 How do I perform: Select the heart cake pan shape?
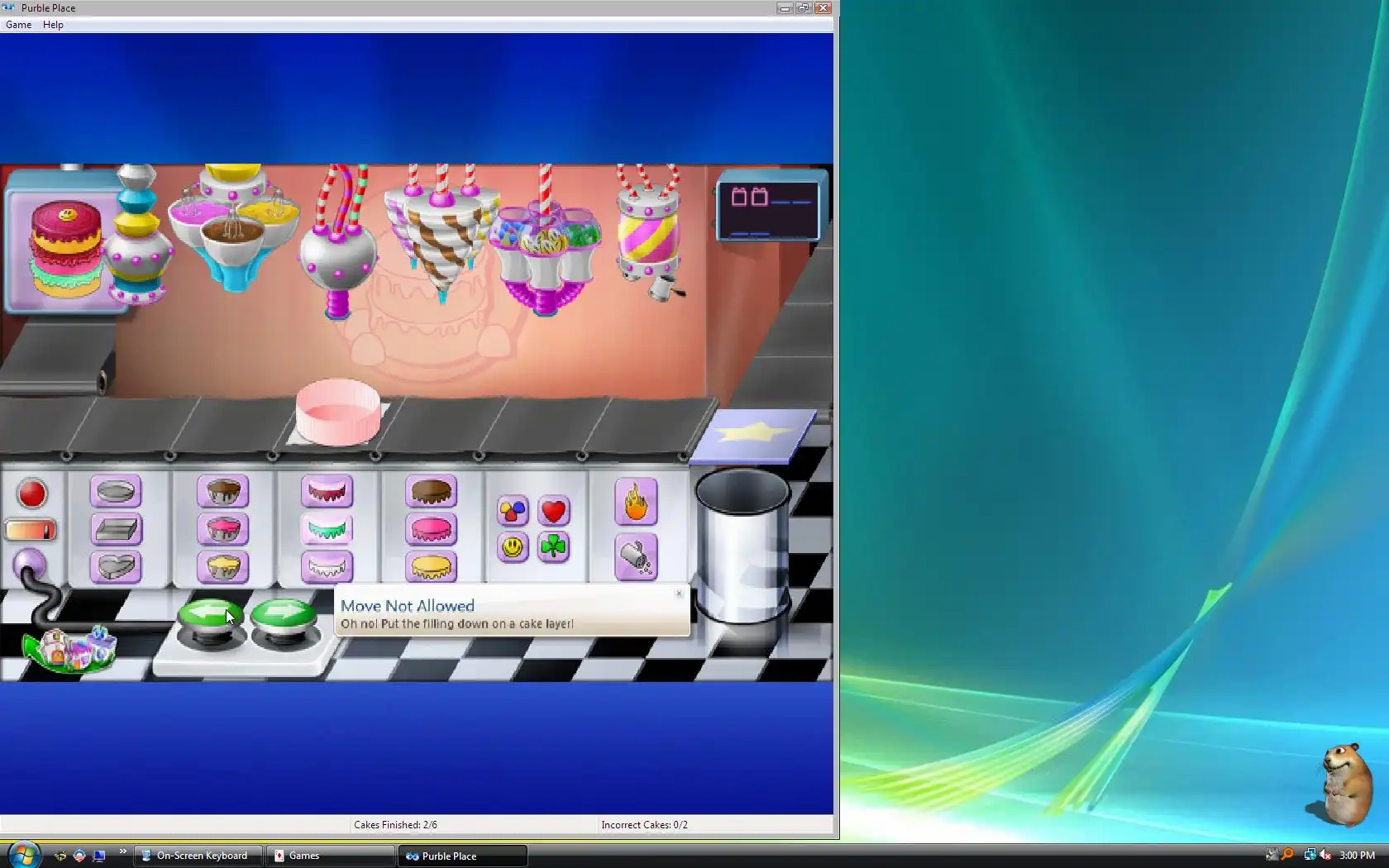tap(116, 567)
